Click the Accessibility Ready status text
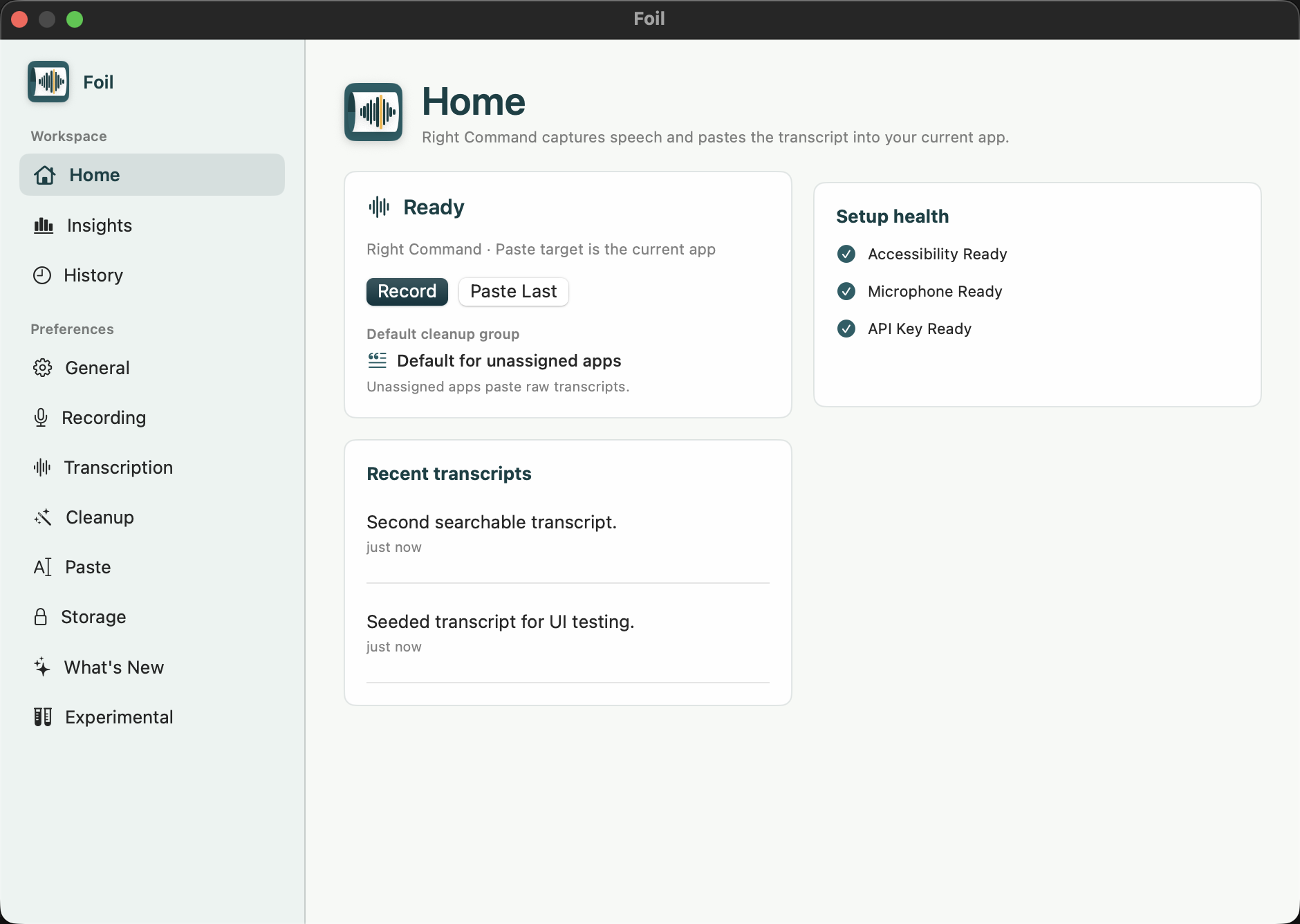This screenshot has height=924, width=1300. click(937, 254)
